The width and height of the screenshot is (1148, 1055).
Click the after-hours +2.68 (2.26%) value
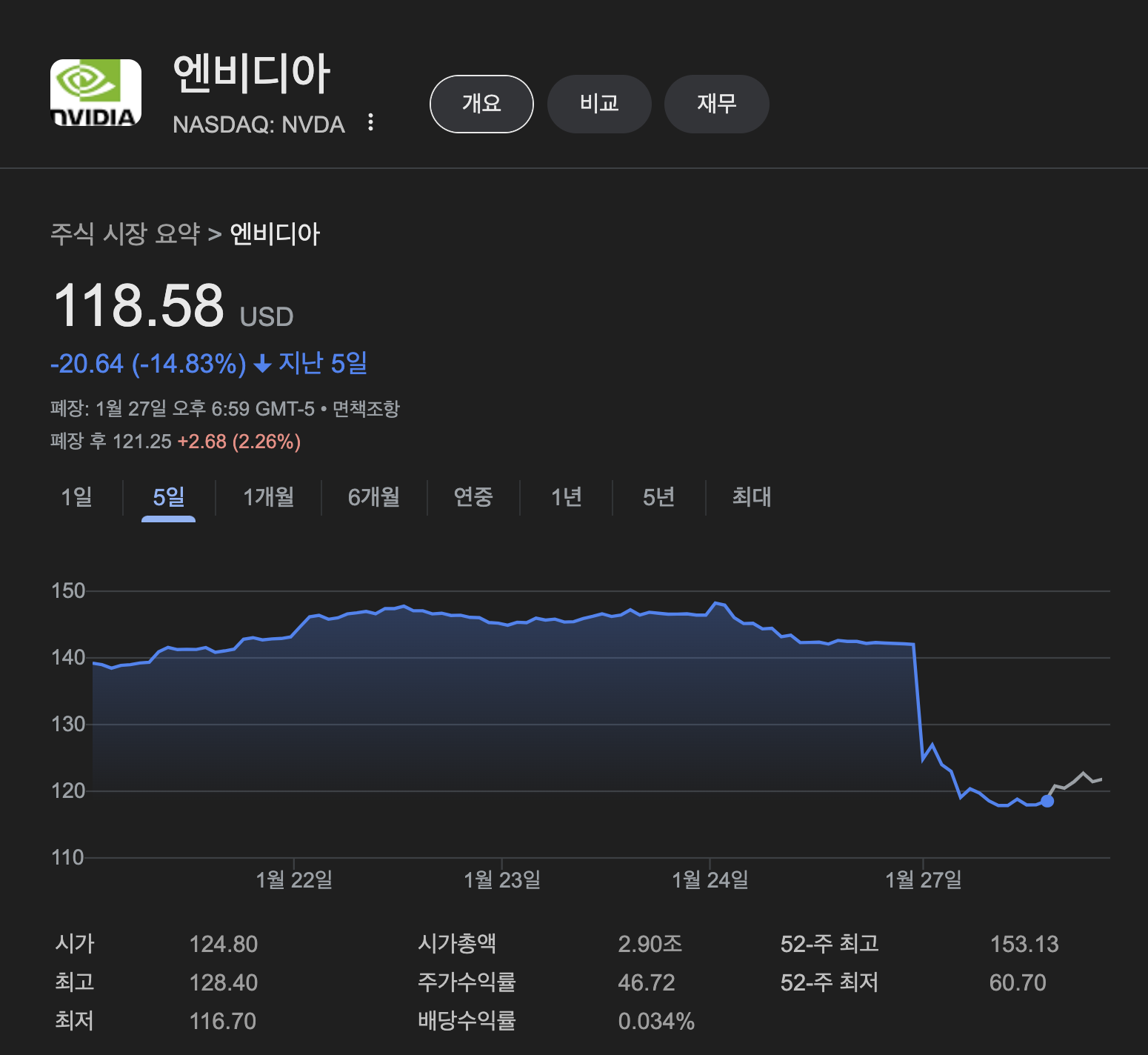coord(239,442)
